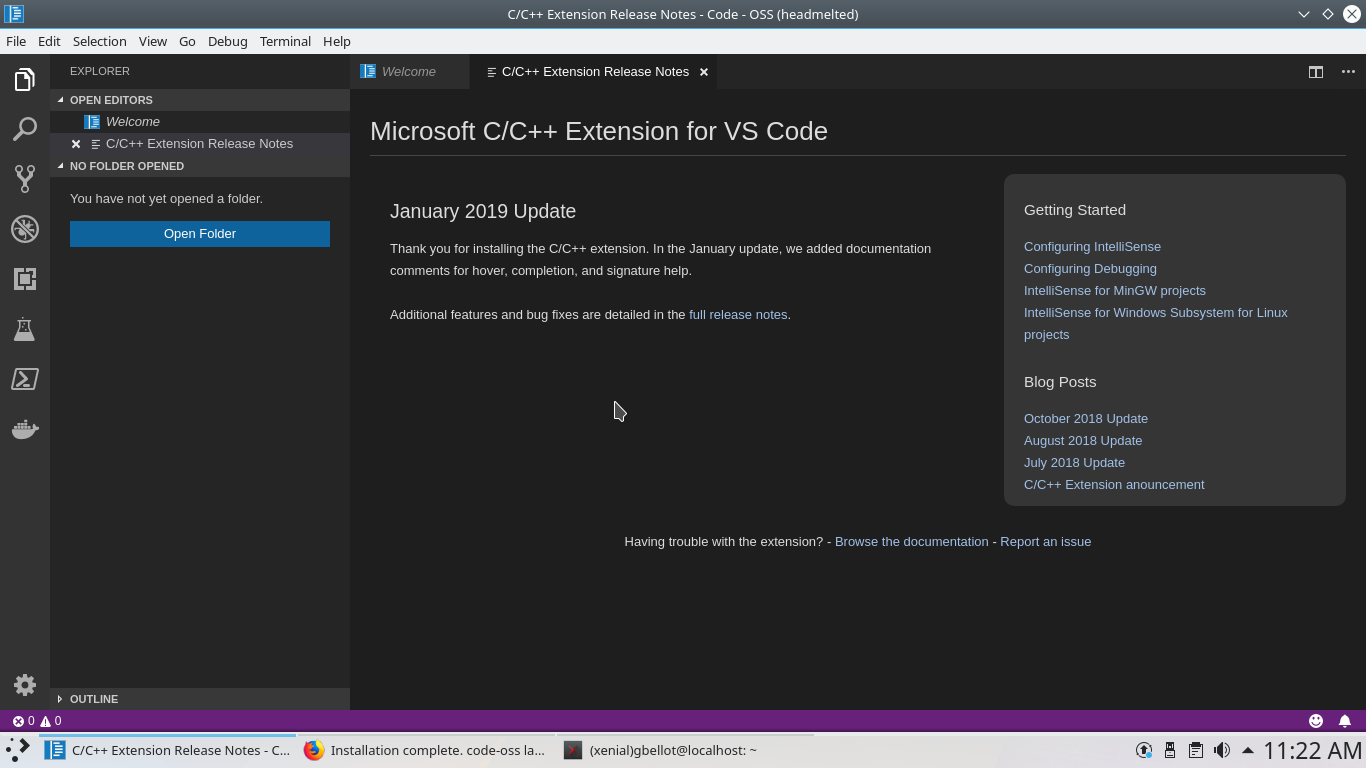This screenshot has height=768, width=1366.
Task: Open the editor more actions ellipsis
Action: point(1348,72)
